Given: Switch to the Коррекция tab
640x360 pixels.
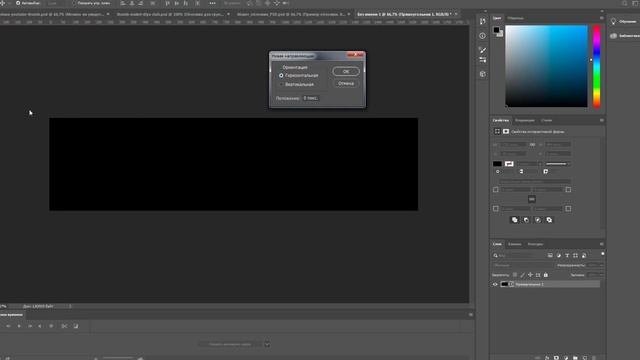Looking at the screenshot, I should point(524,120).
